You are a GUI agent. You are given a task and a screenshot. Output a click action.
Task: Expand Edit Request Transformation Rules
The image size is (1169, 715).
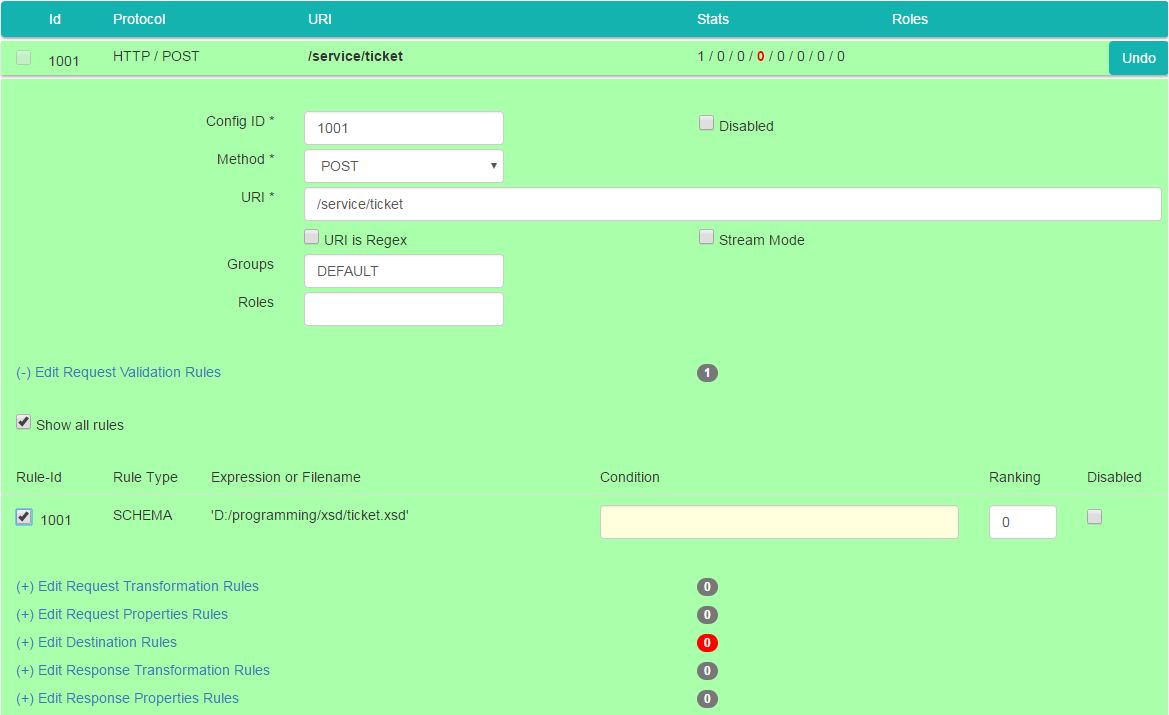point(137,587)
